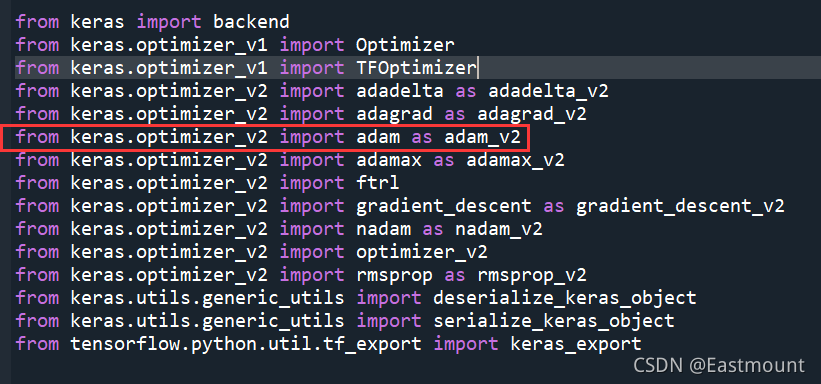The height and width of the screenshot is (384, 821).
Task: Click optimizer_v2 at end of import line
Action: (x=421, y=253)
